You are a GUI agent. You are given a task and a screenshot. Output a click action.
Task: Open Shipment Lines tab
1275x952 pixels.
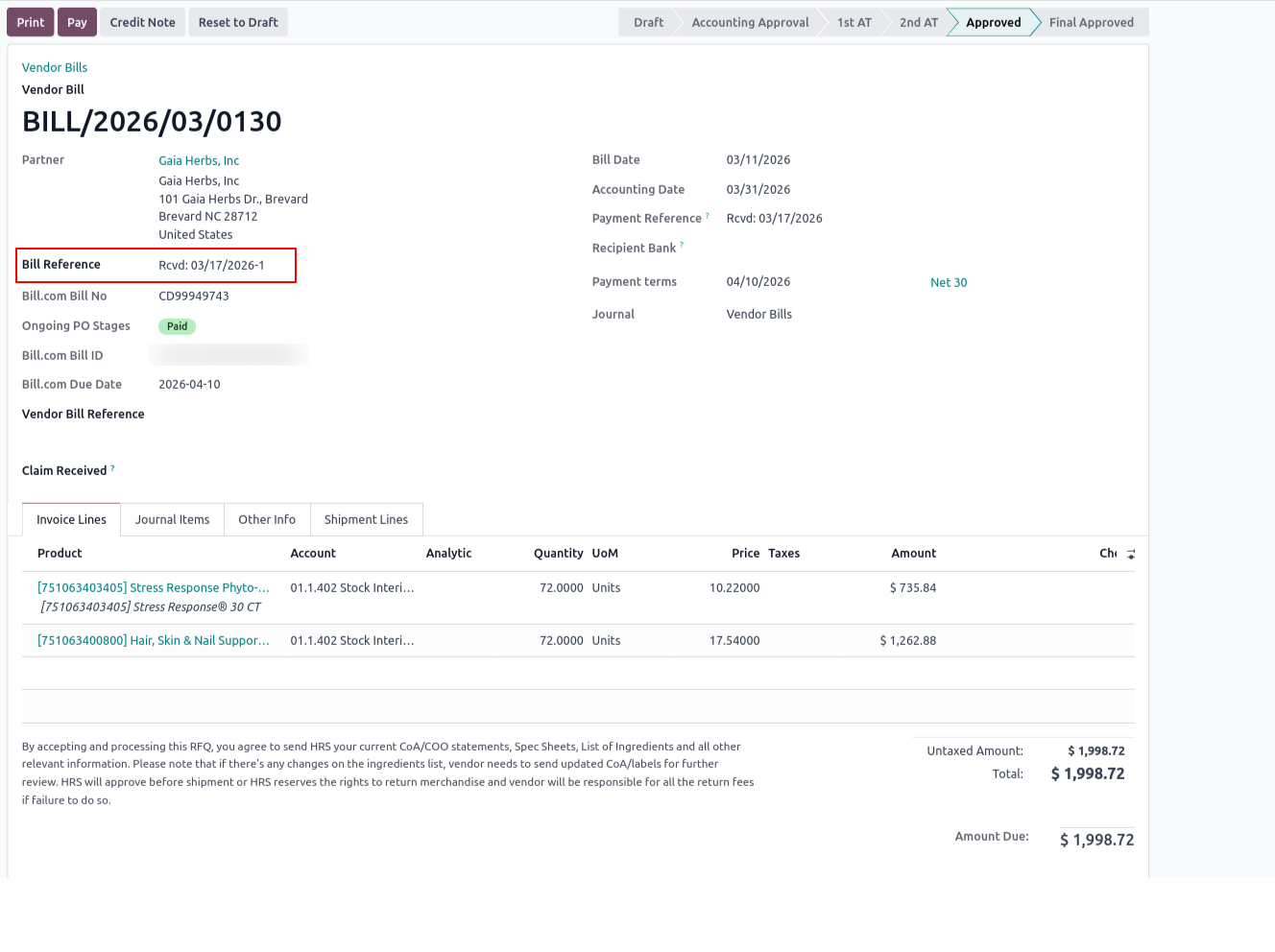point(366,519)
